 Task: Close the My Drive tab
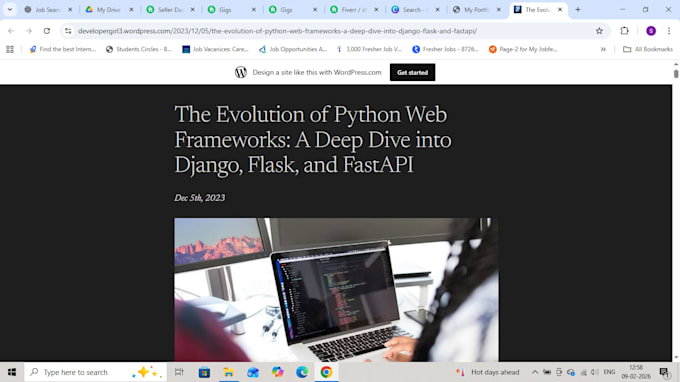point(131,10)
